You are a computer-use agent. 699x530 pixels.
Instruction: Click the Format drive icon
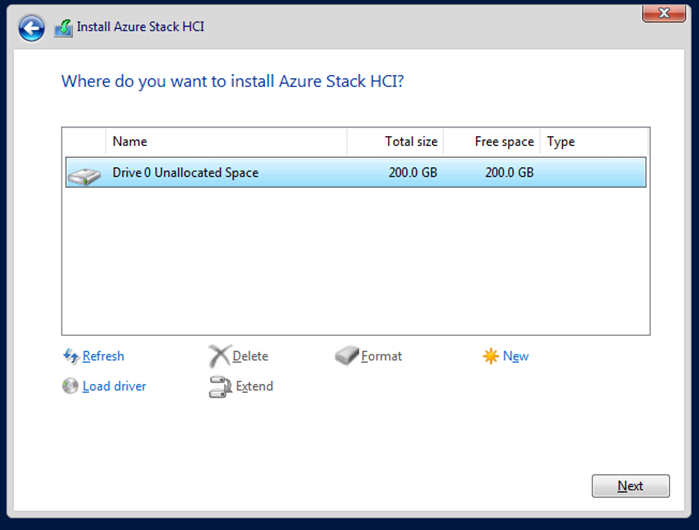(x=346, y=356)
